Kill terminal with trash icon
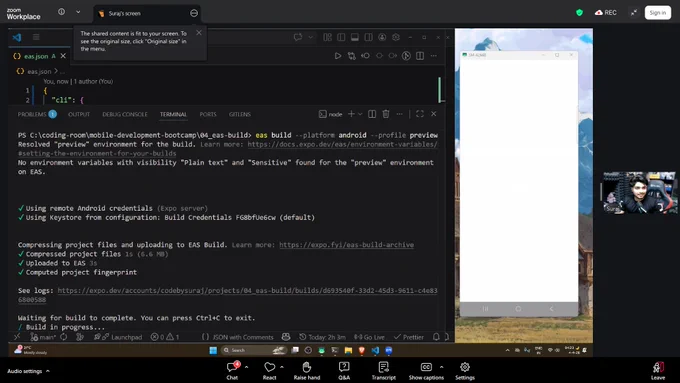The width and height of the screenshot is (680, 383). 386,114
